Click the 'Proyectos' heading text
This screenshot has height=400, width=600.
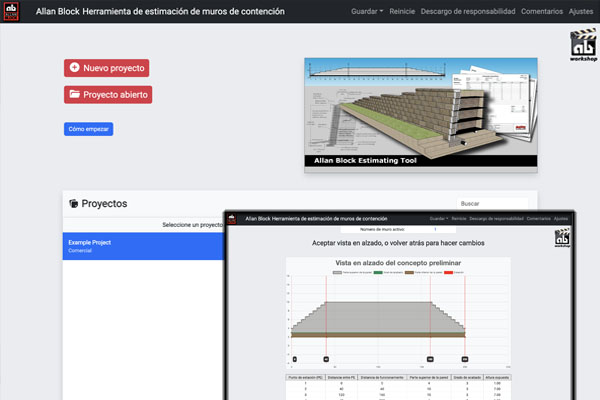coord(104,204)
